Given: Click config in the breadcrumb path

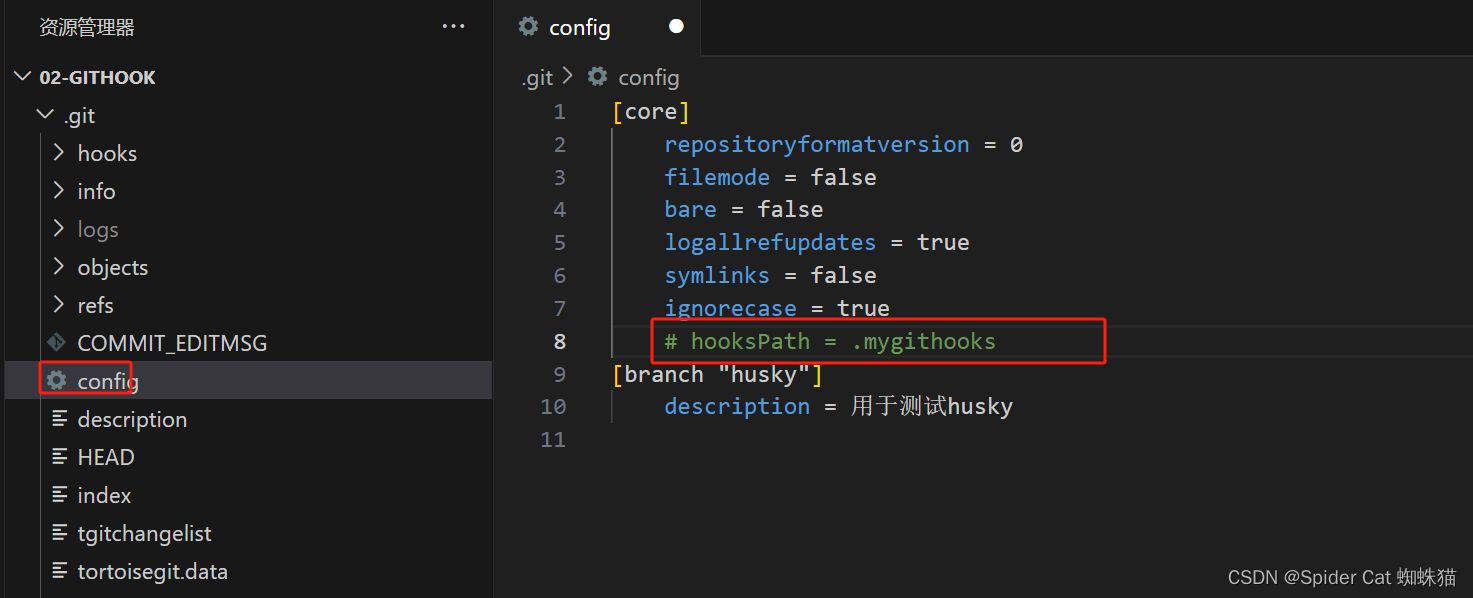Looking at the screenshot, I should tap(648, 77).
